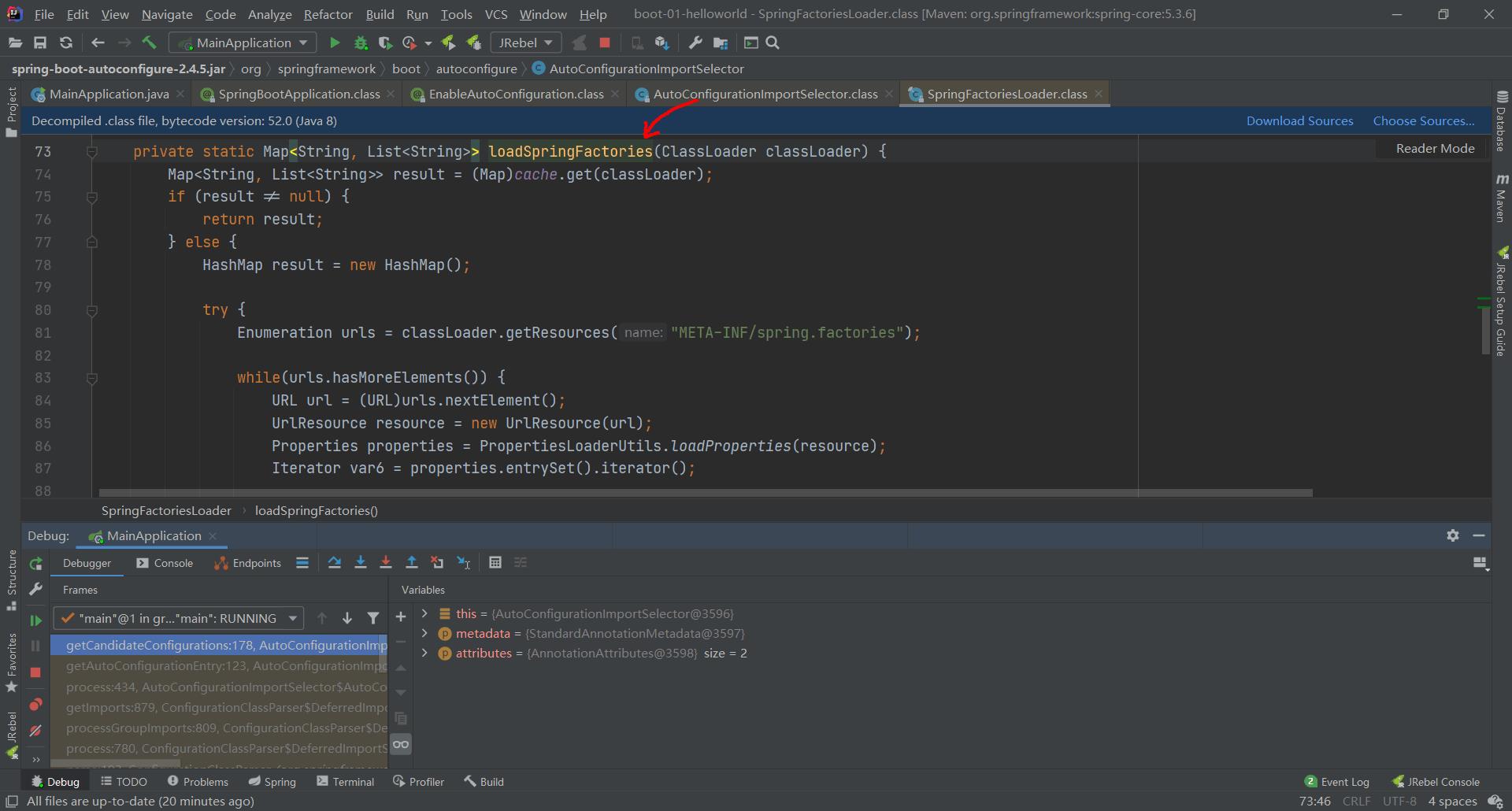Collapse the code fold at line 73
This screenshot has height=811, width=1512.
(92, 151)
